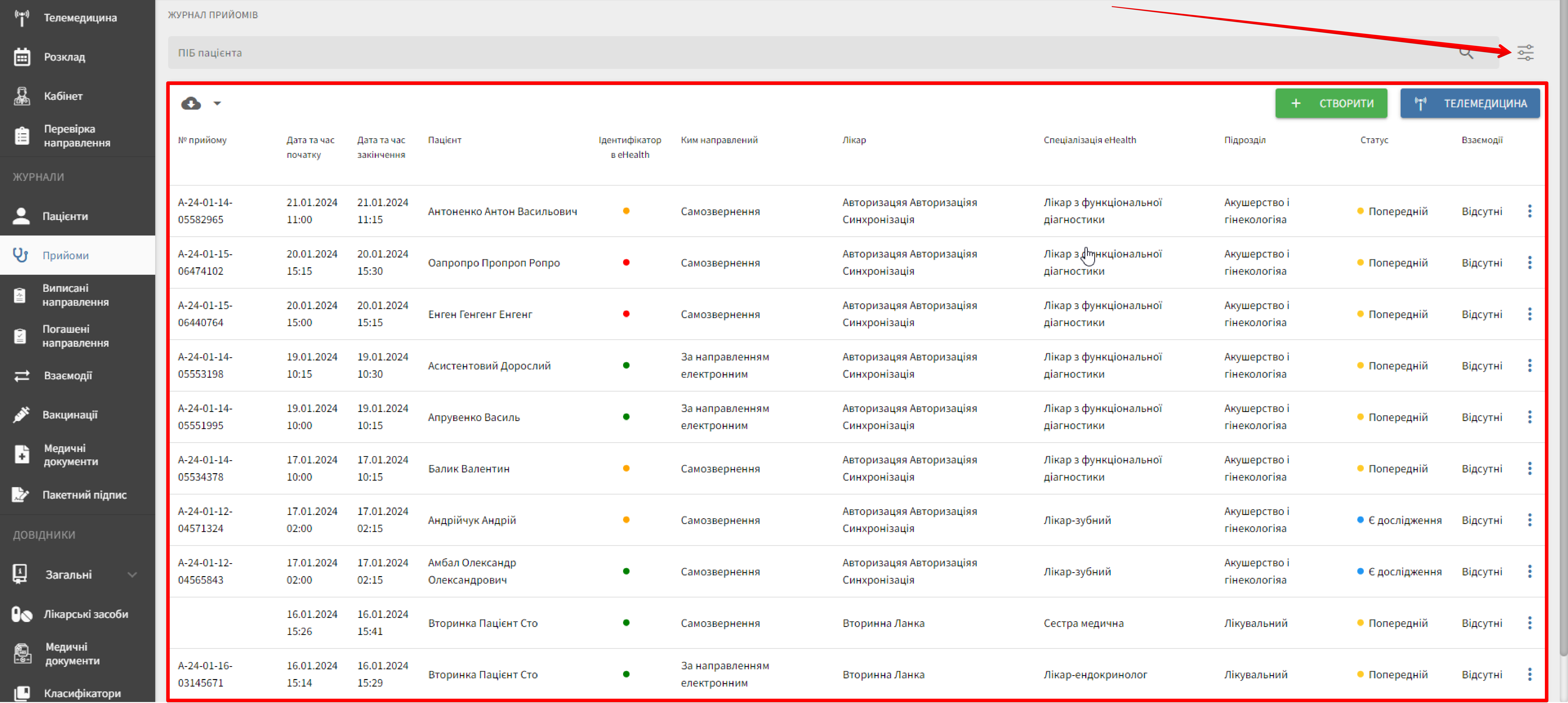Viewport: 1568px width, 703px height.
Task: Click Є дослідження status for Андрійчук Андрій
Action: (1399, 520)
